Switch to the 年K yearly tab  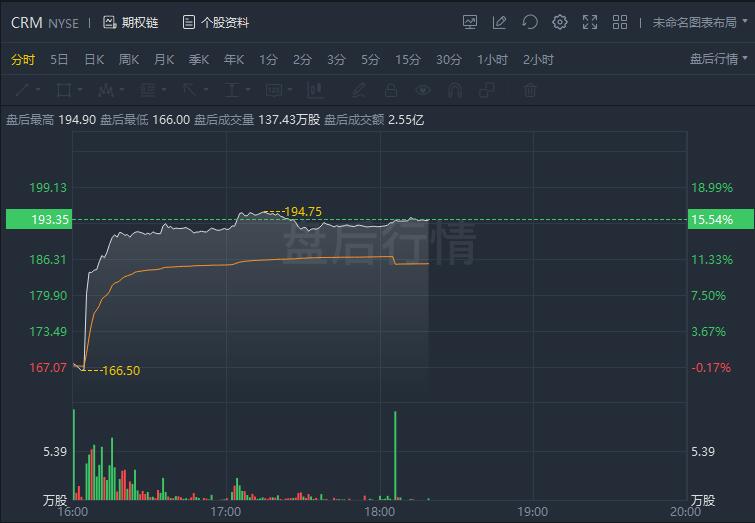click(x=234, y=60)
